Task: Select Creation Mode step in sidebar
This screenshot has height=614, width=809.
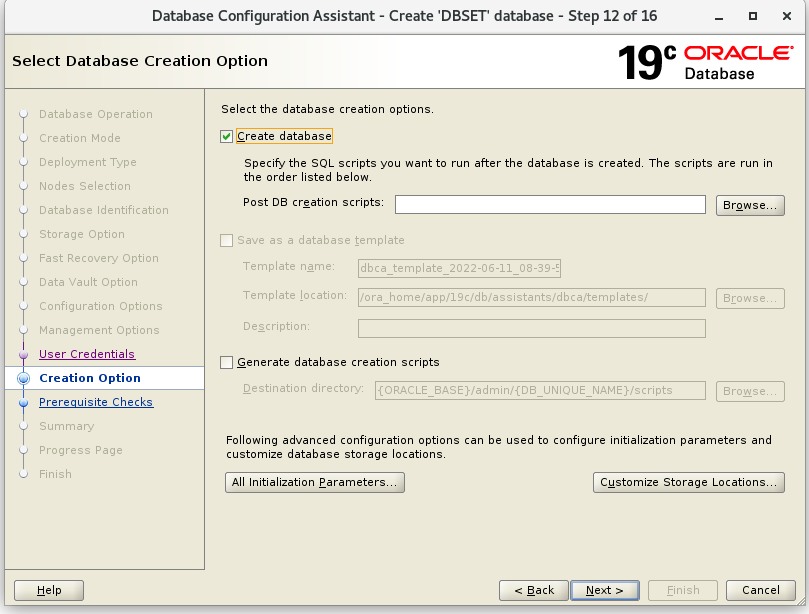Action: [x=80, y=138]
